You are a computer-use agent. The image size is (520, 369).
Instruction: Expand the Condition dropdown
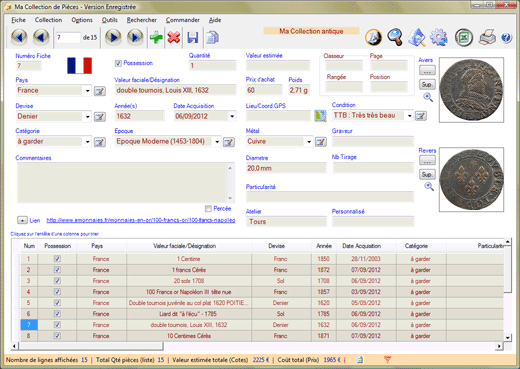tap(409, 116)
